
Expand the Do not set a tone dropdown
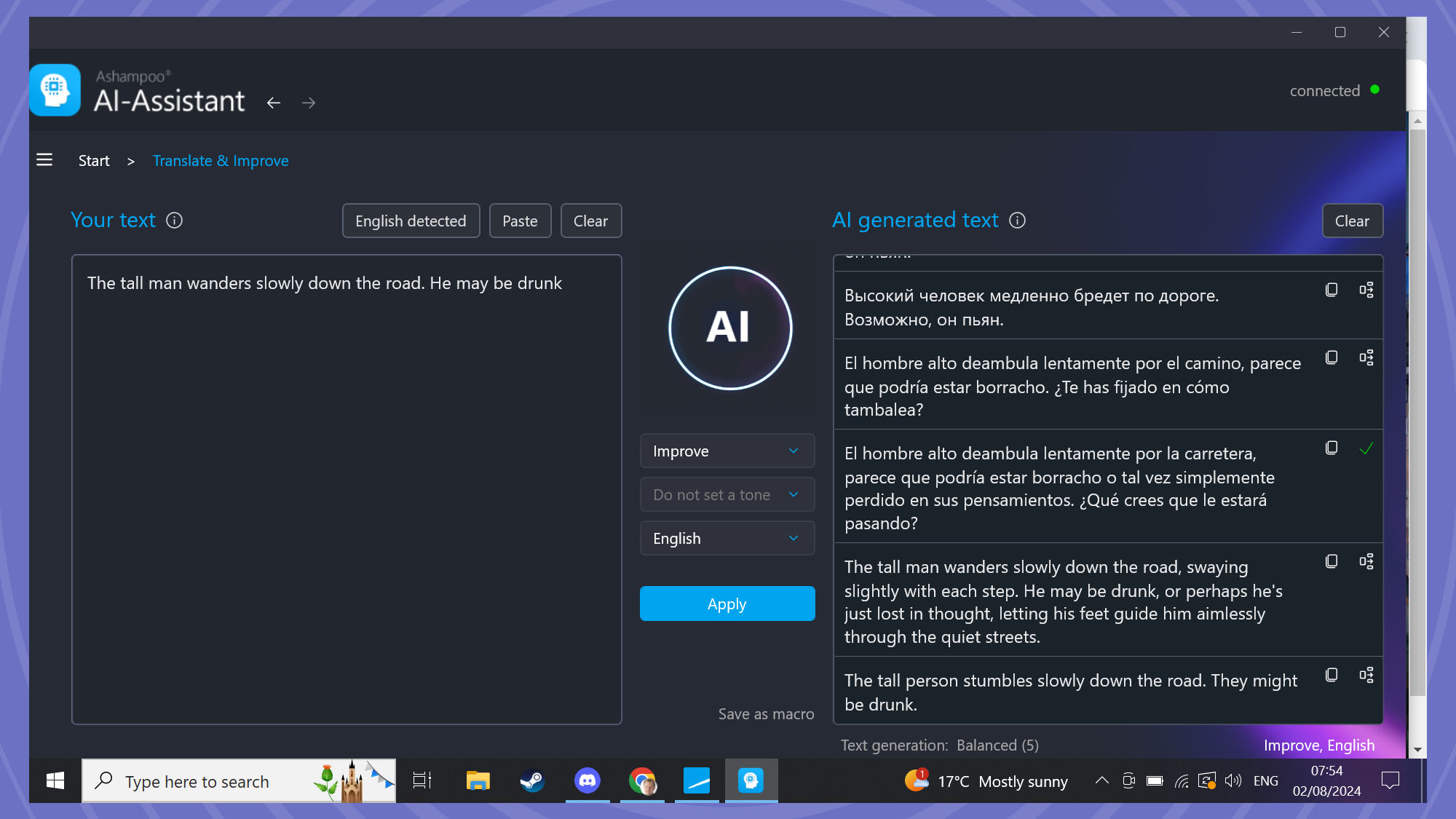point(727,493)
